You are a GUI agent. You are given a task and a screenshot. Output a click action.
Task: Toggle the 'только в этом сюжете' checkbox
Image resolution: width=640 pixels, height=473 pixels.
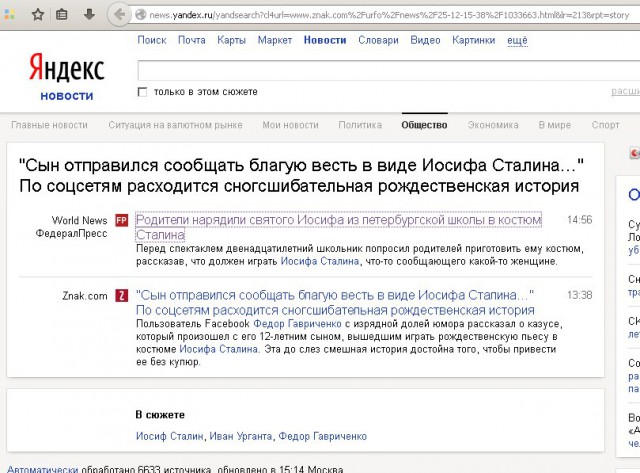coord(142,92)
